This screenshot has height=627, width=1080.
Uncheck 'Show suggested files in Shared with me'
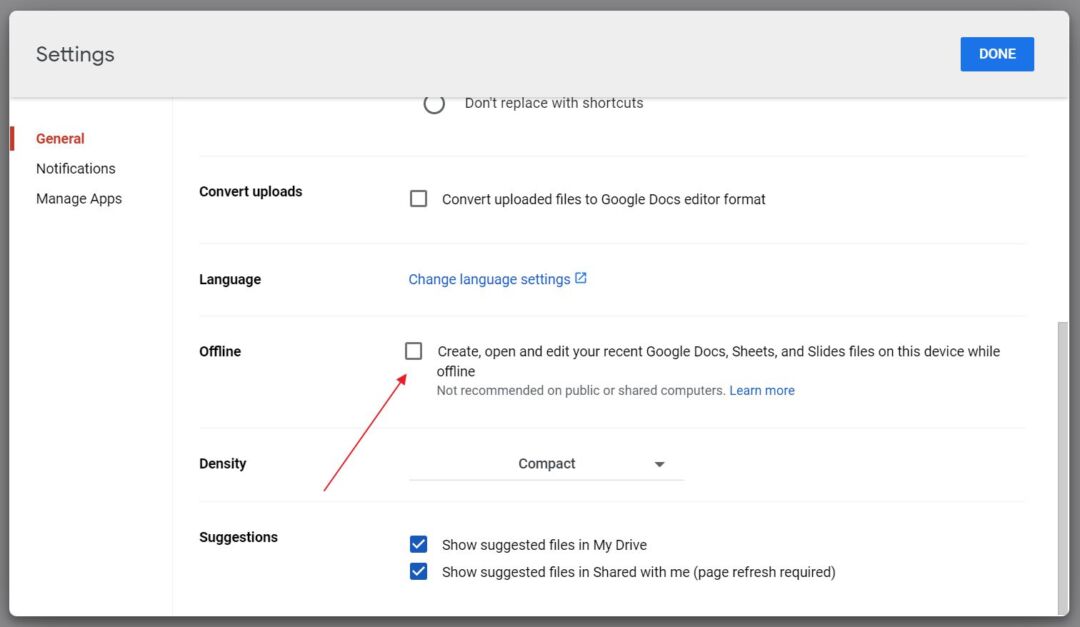[x=418, y=571]
